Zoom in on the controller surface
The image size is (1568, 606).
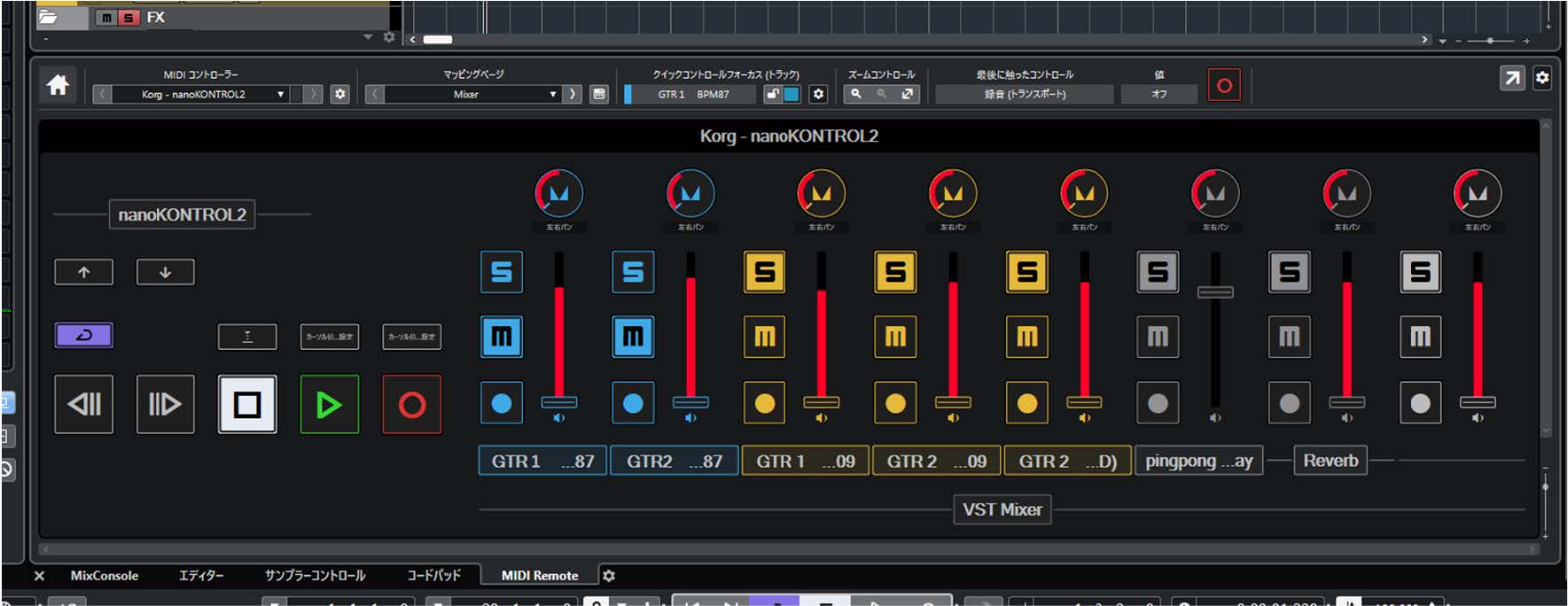pyautogui.click(x=855, y=94)
